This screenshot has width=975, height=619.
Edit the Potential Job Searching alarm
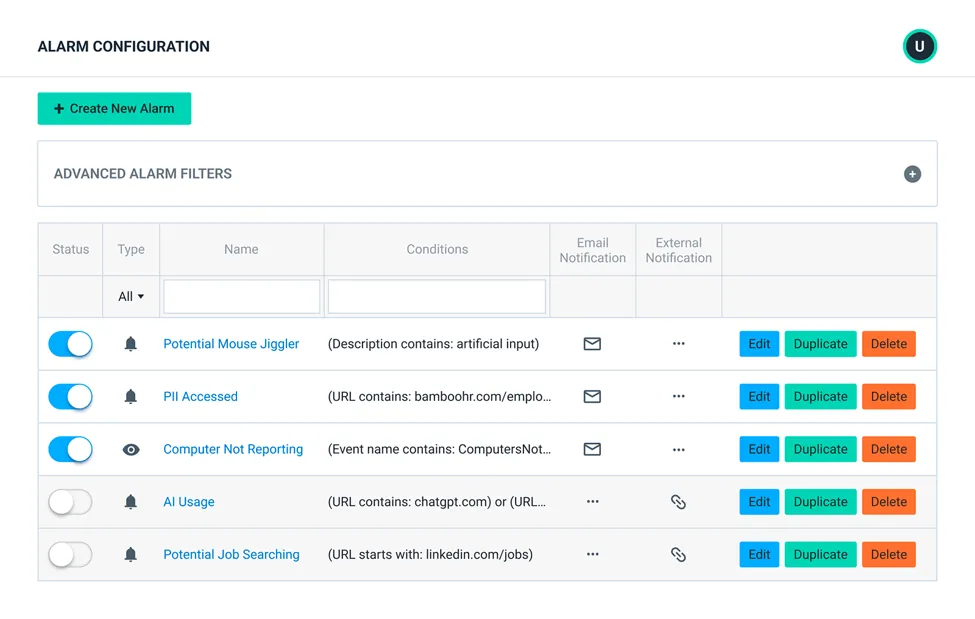(x=759, y=554)
